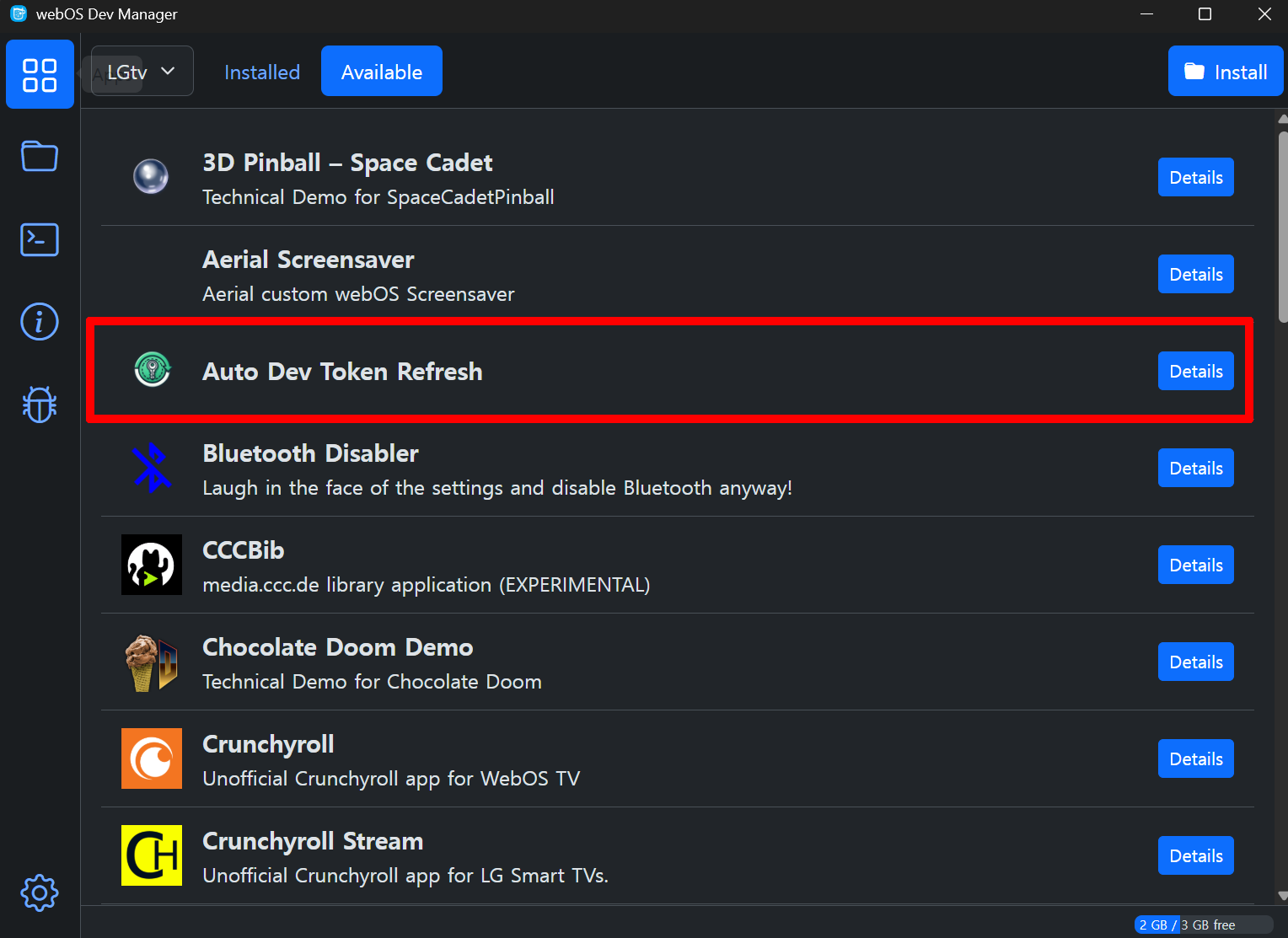Image resolution: width=1288 pixels, height=938 pixels.
Task: Open Details for Bluetooth Disabler
Action: point(1196,468)
